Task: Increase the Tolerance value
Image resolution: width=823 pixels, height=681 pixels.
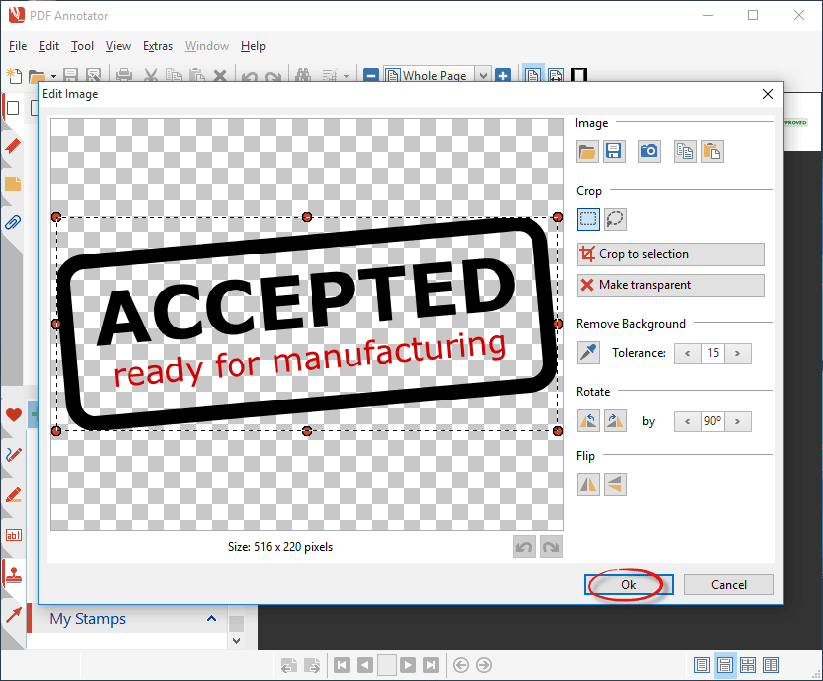Action: point(737,353)
